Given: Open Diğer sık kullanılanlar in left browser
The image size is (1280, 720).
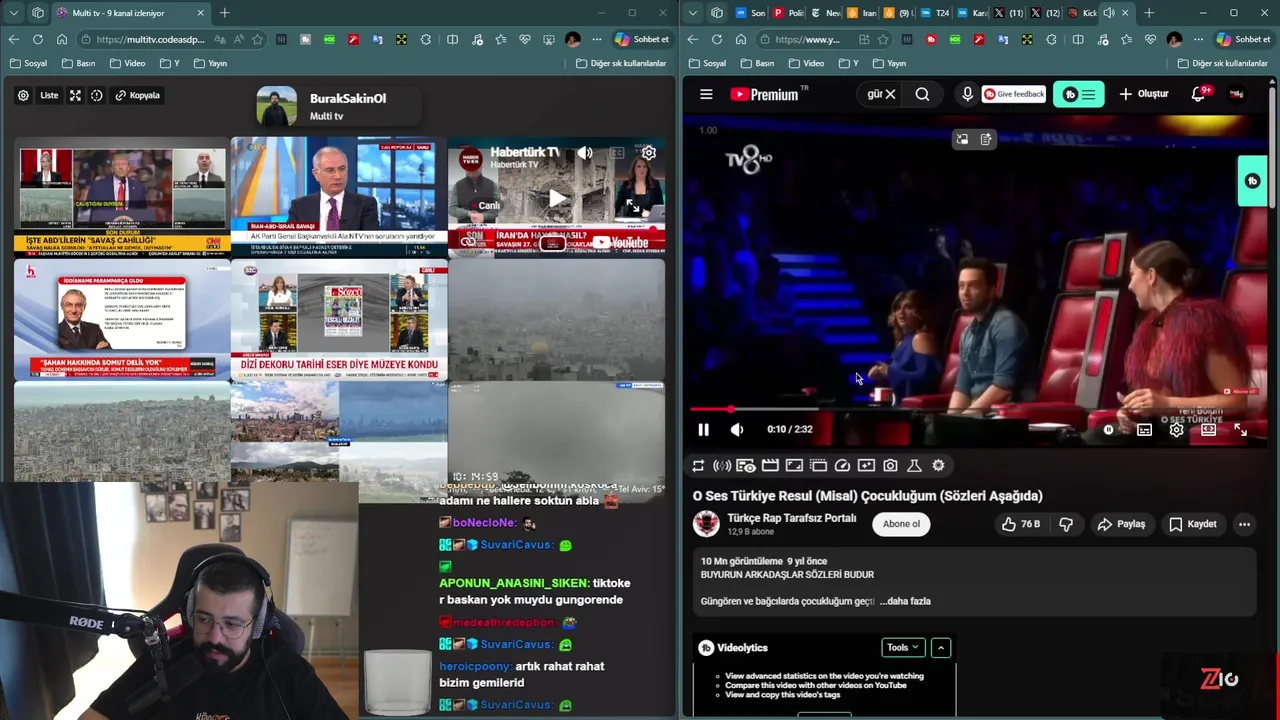Looking at the screenshot, I should tap(621, 63).
